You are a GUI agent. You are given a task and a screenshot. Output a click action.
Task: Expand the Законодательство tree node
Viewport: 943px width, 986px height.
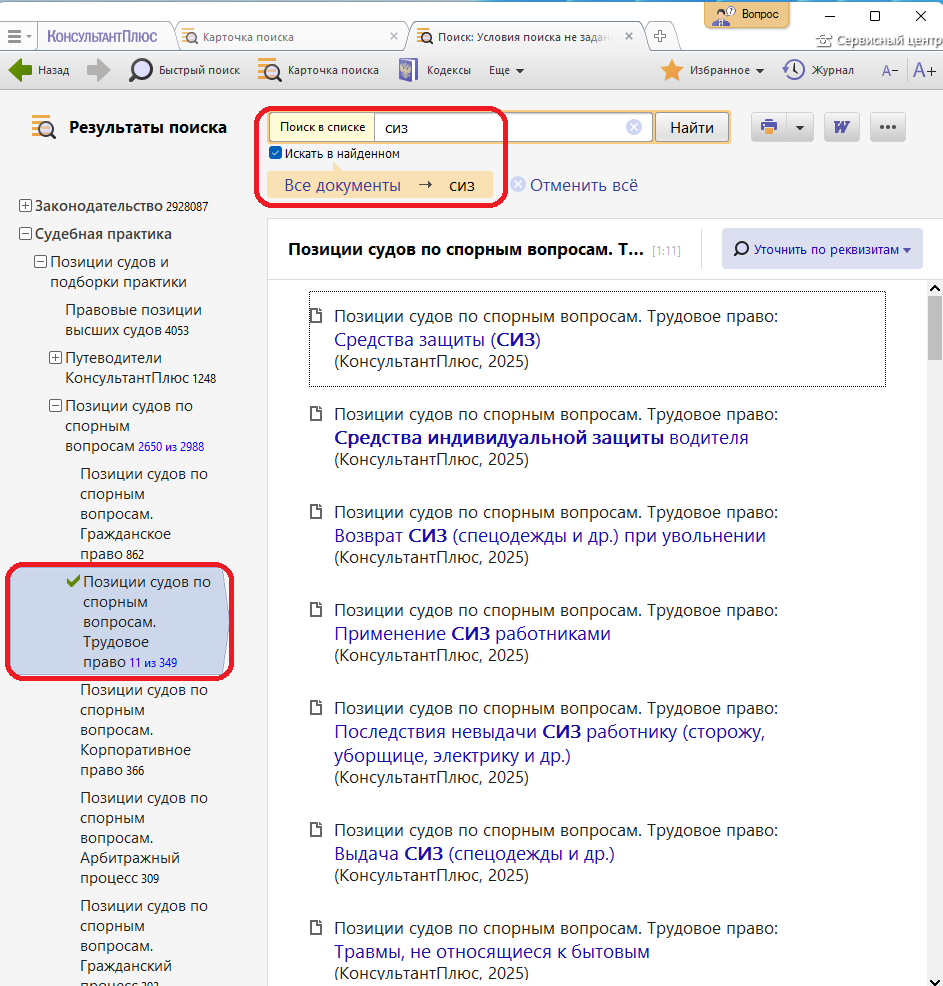pyautogui.click(x=26, y=206)
